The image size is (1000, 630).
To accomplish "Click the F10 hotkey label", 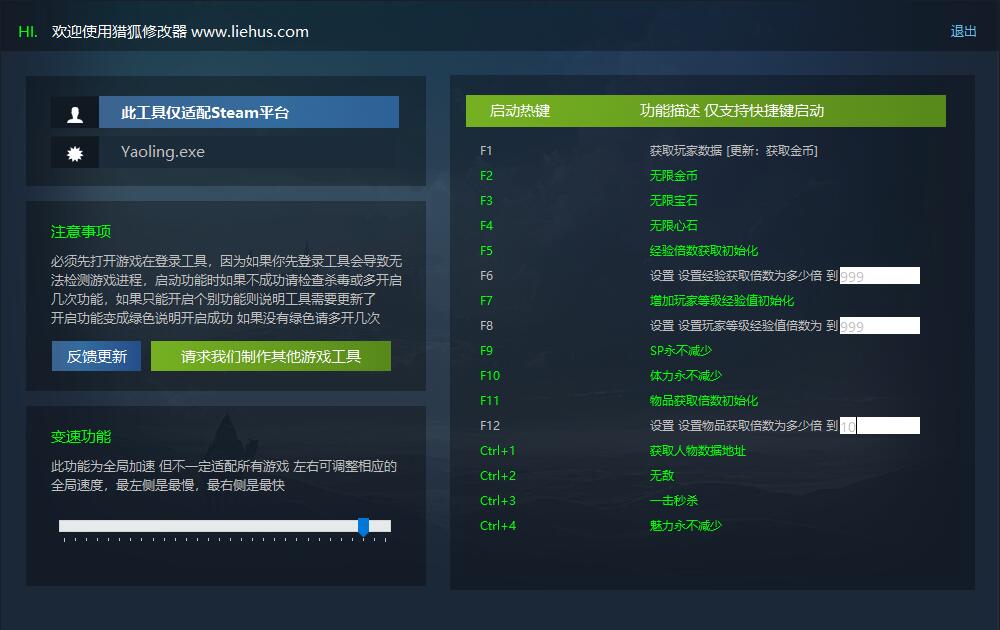I will (x=490, y=376).
